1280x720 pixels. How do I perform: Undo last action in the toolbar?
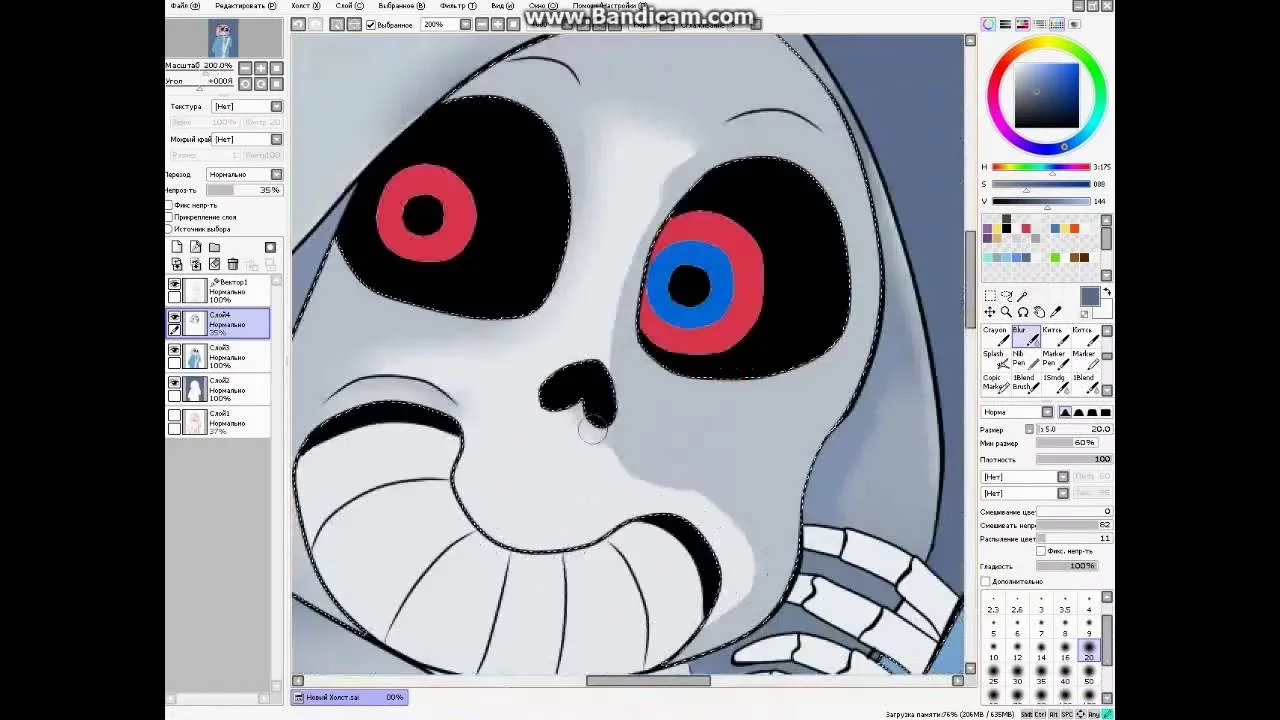(298, 24)
